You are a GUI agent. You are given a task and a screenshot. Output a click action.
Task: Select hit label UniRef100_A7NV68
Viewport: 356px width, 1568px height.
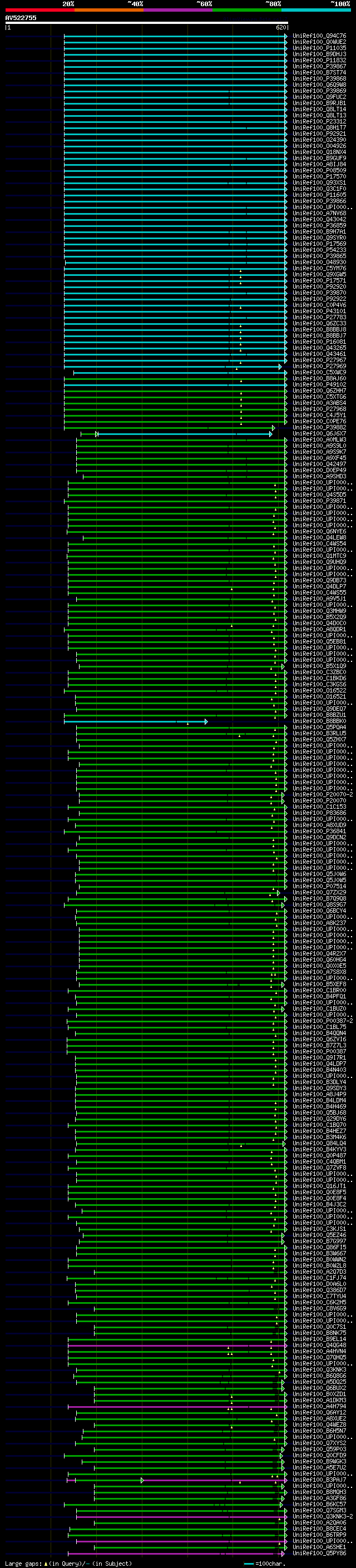click(x=319, y=213)
